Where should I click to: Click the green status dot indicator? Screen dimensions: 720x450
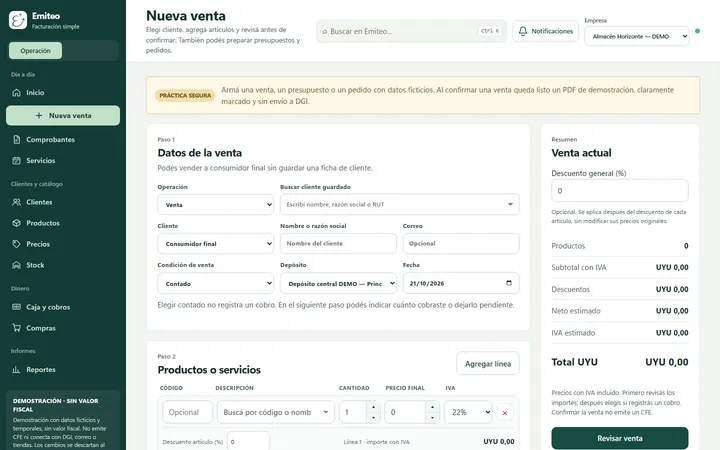(x=698, y=31)
